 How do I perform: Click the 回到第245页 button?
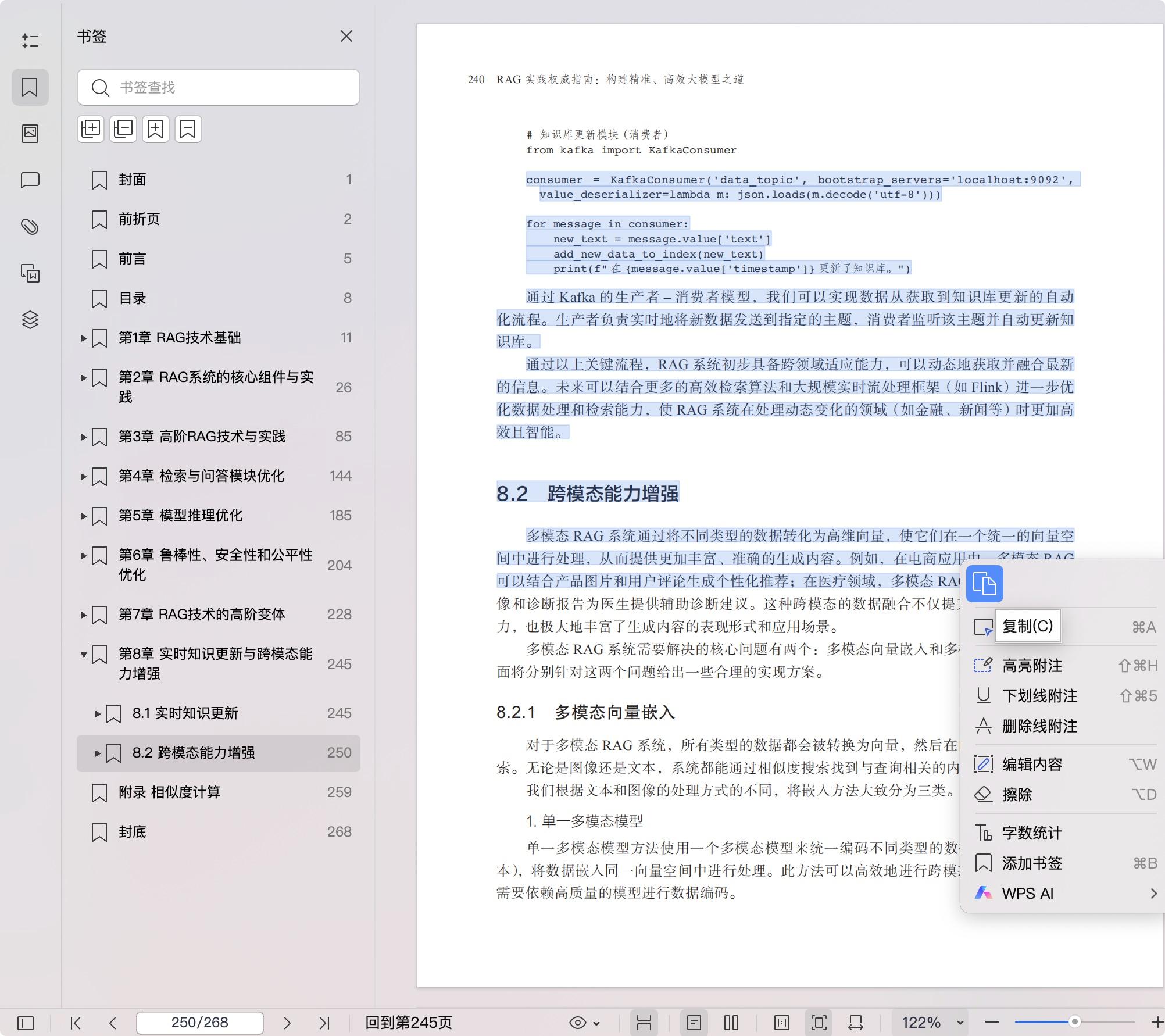pyautogui.click(x=410, y=1022)
